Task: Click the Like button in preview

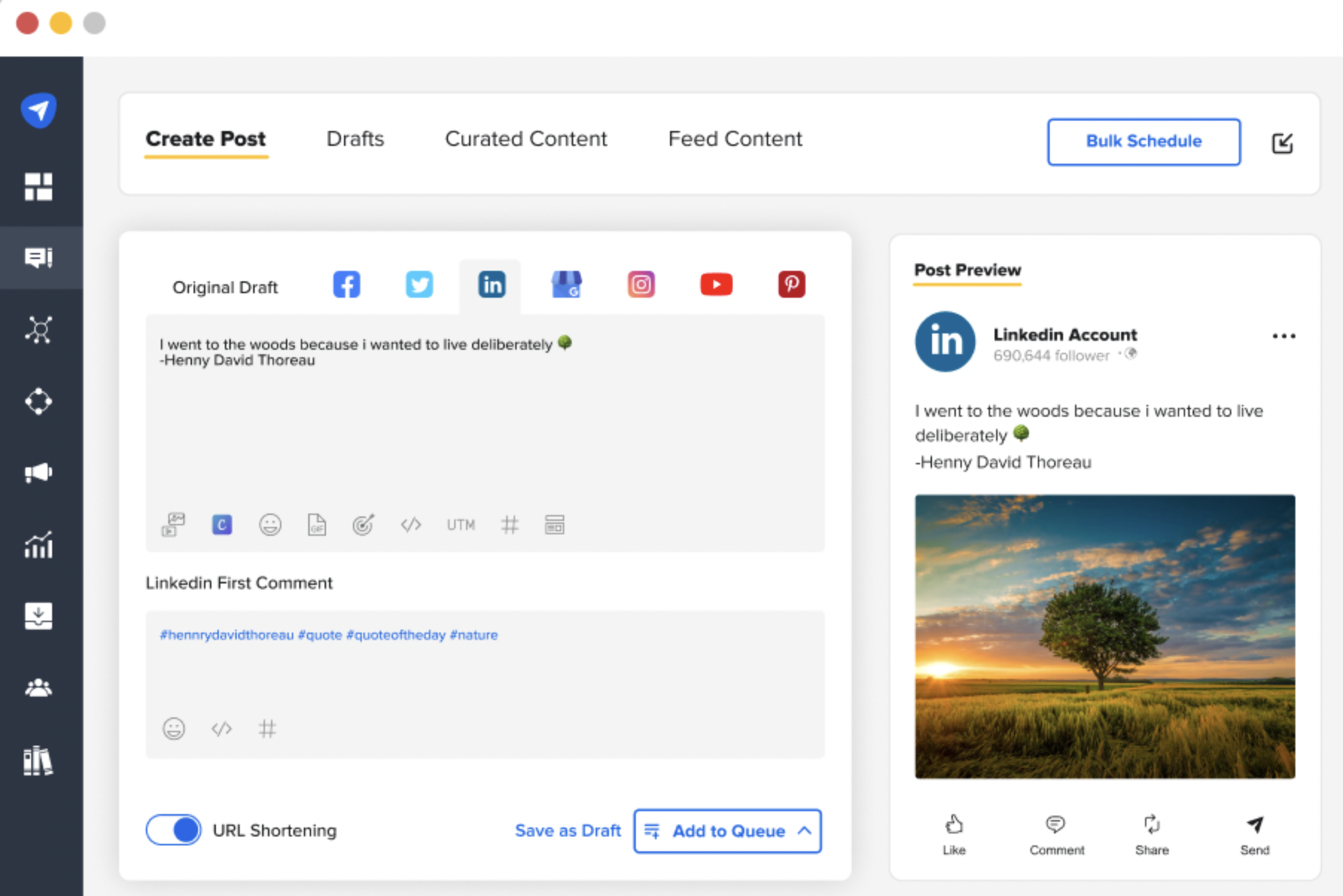Action: tap(954, 834)
